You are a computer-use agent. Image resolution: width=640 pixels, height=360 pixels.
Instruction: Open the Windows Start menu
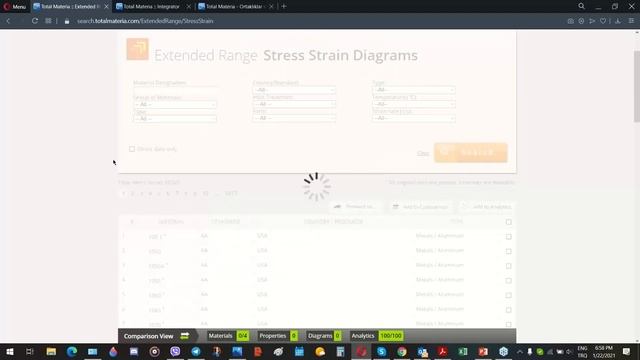tap(10, 351)
